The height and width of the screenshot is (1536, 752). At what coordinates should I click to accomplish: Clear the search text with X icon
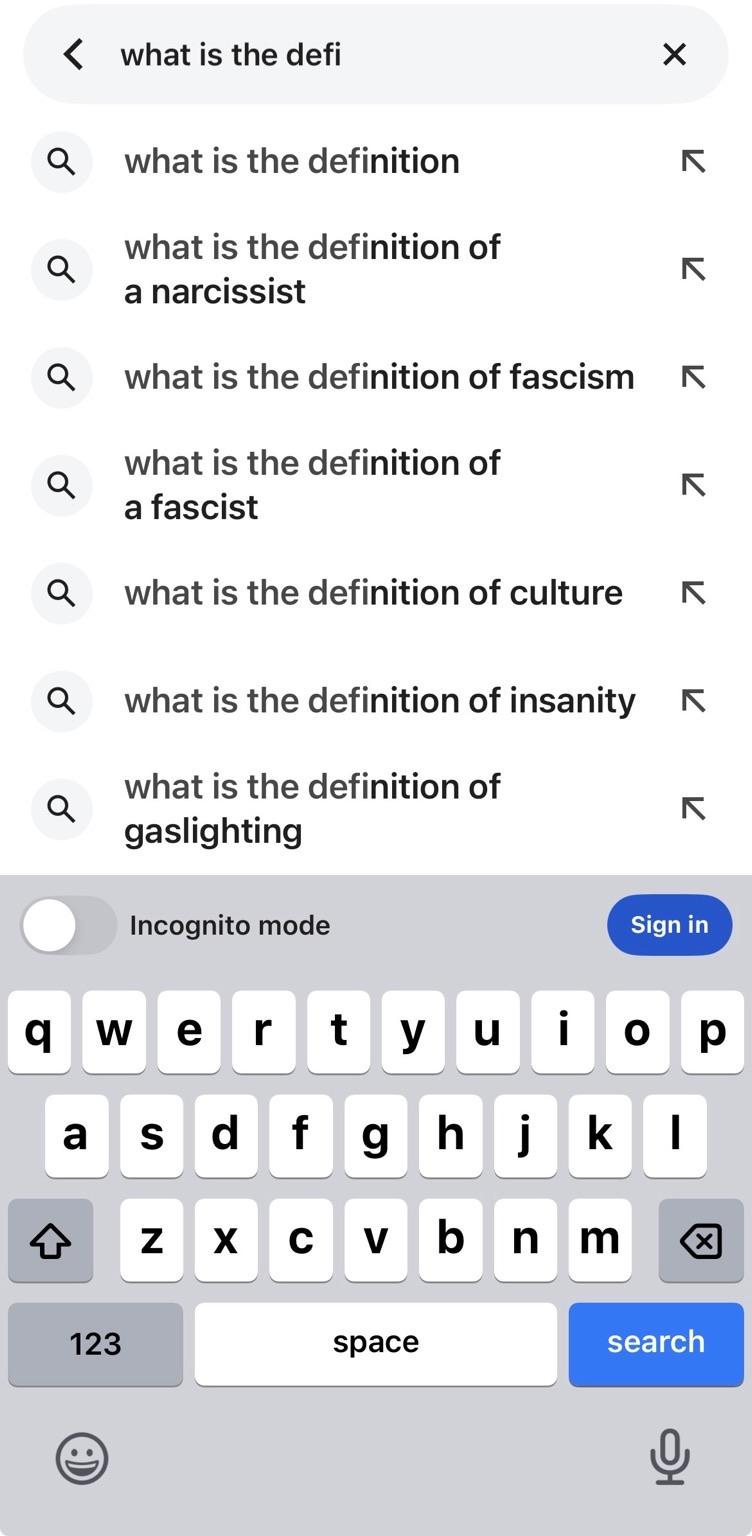pyautogui.click(x=675, y=54)
